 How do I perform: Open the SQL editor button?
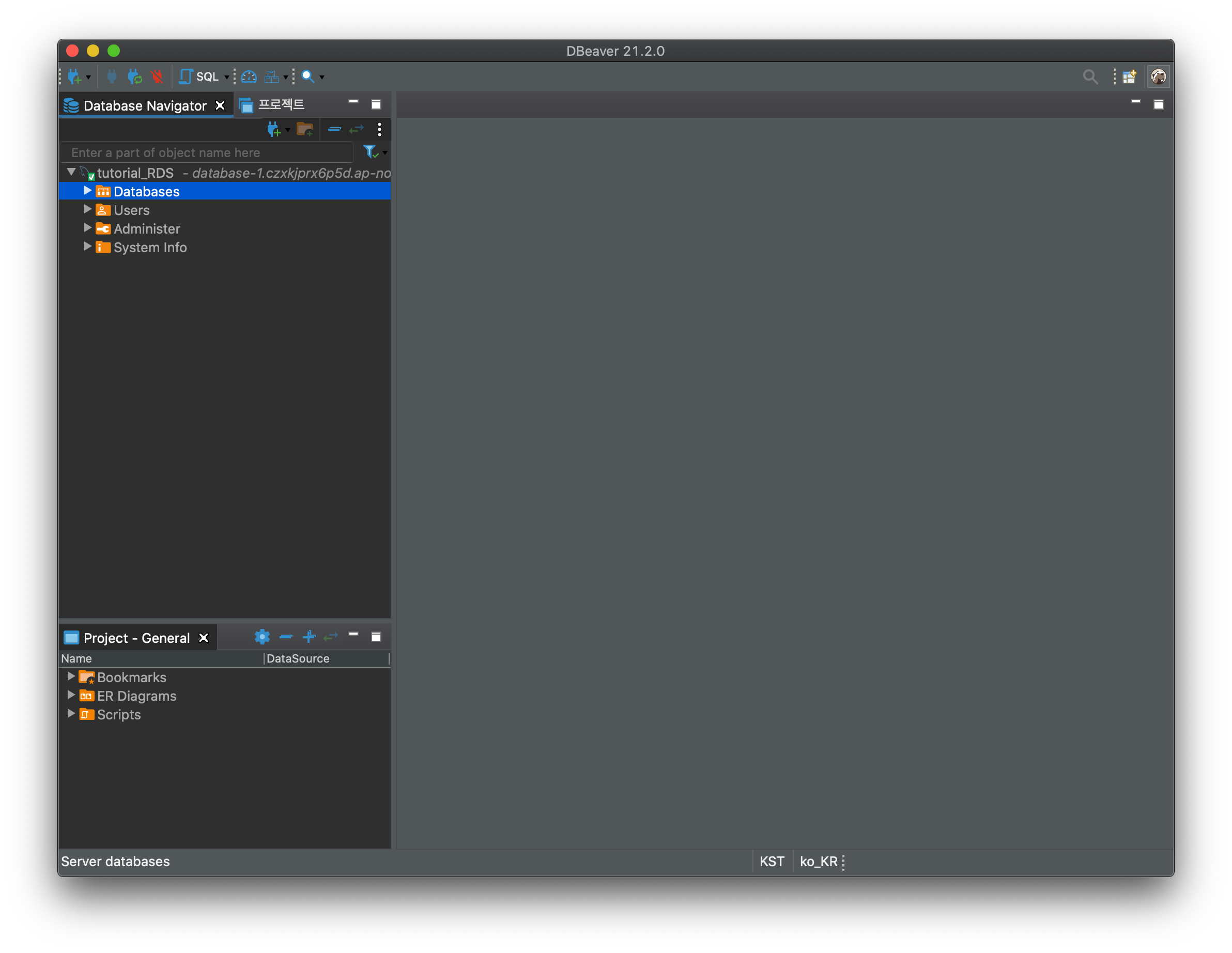pyautogui.click(x=199, y=76)
